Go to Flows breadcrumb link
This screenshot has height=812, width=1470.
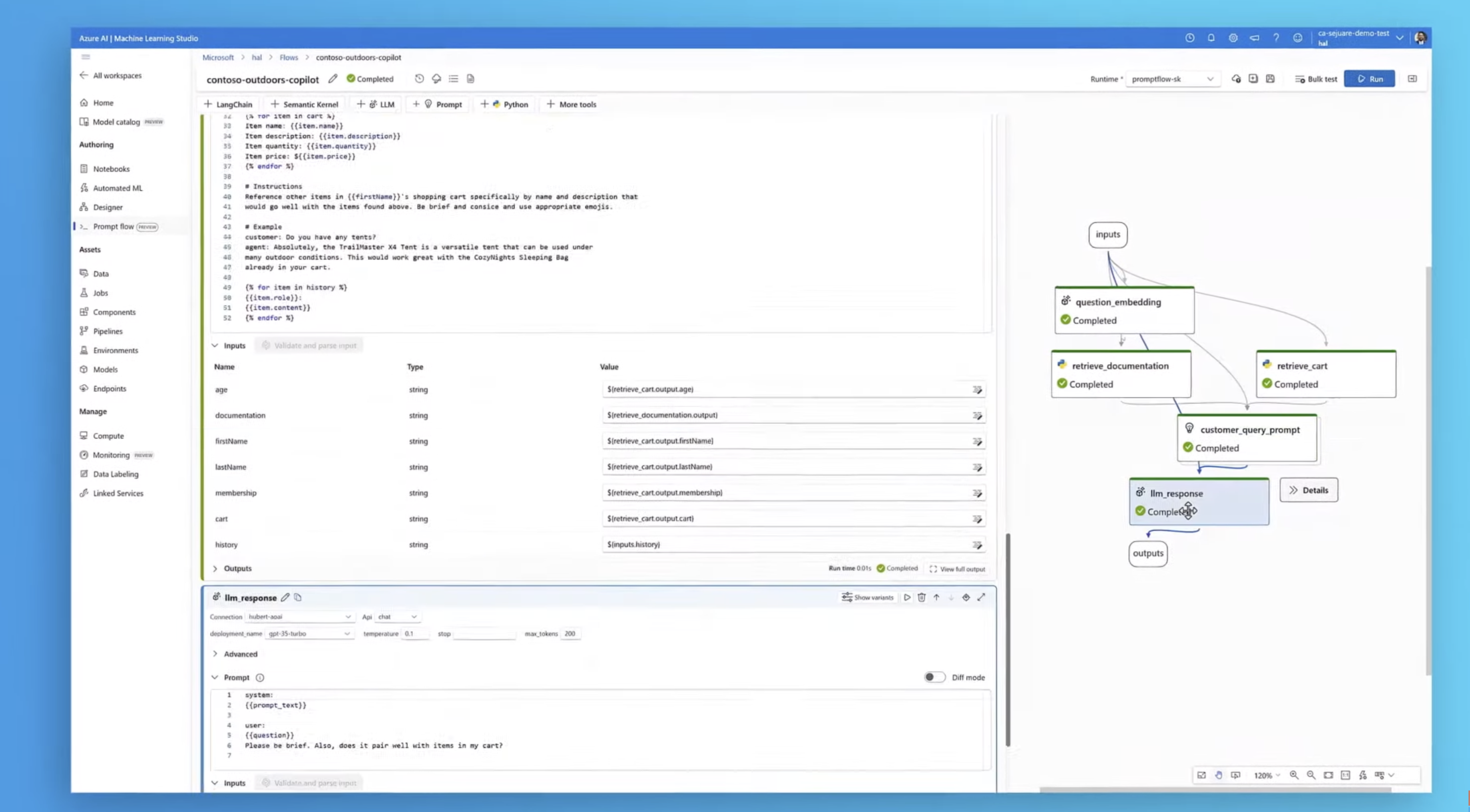click(289, 57)
